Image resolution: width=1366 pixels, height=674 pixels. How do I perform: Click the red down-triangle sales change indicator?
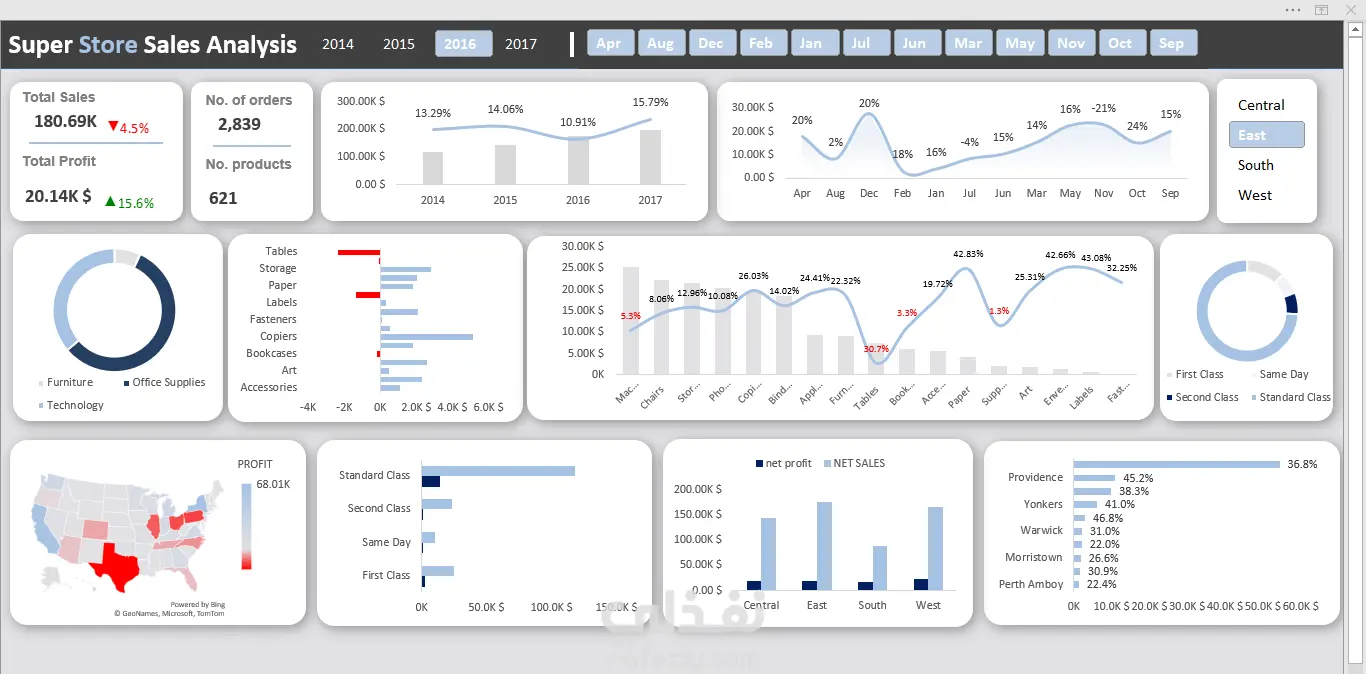tap(113, 127)
